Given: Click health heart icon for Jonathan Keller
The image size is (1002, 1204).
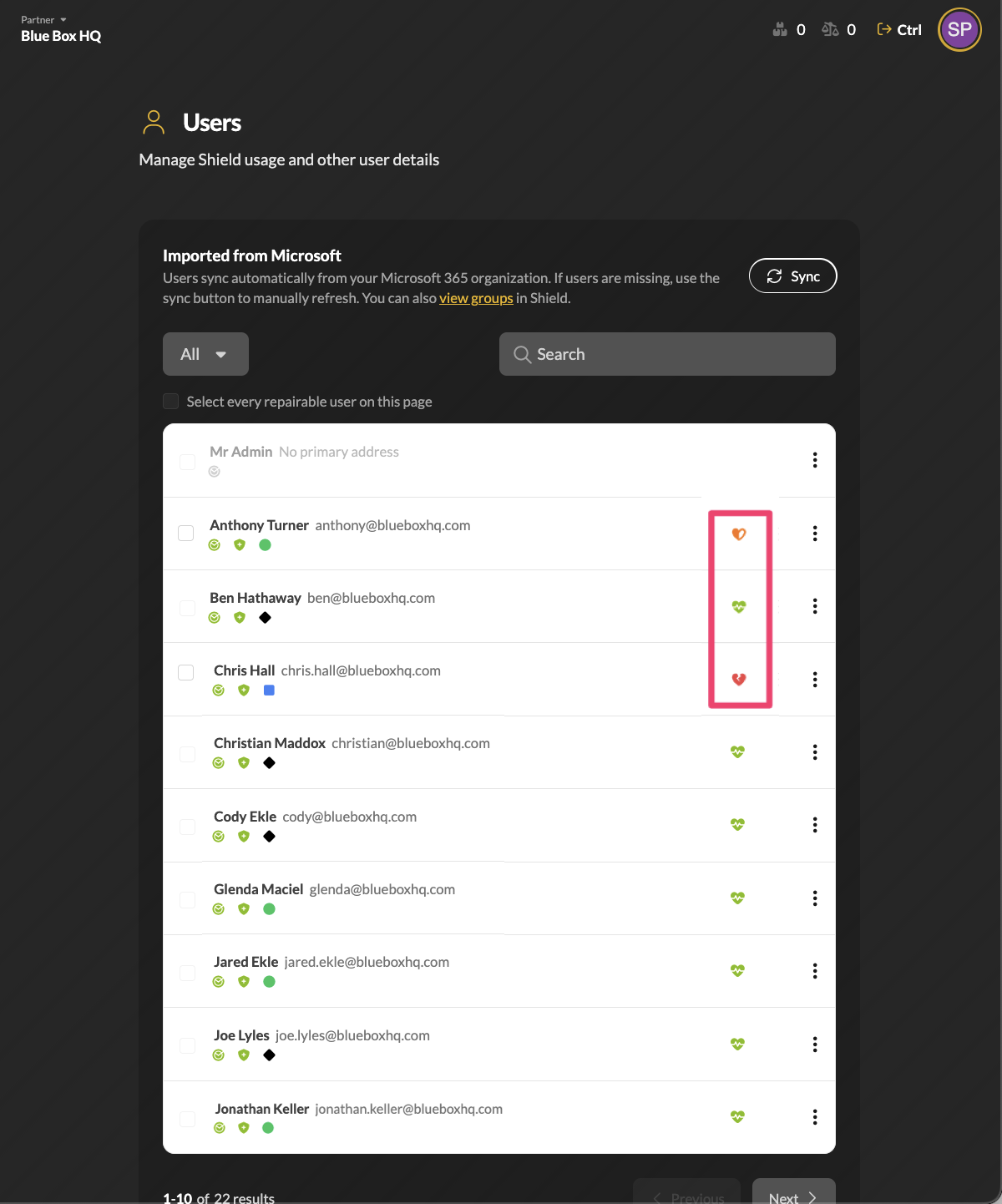Looking at the screenshot, I should pyautogui.click(x=737, y=1116).
